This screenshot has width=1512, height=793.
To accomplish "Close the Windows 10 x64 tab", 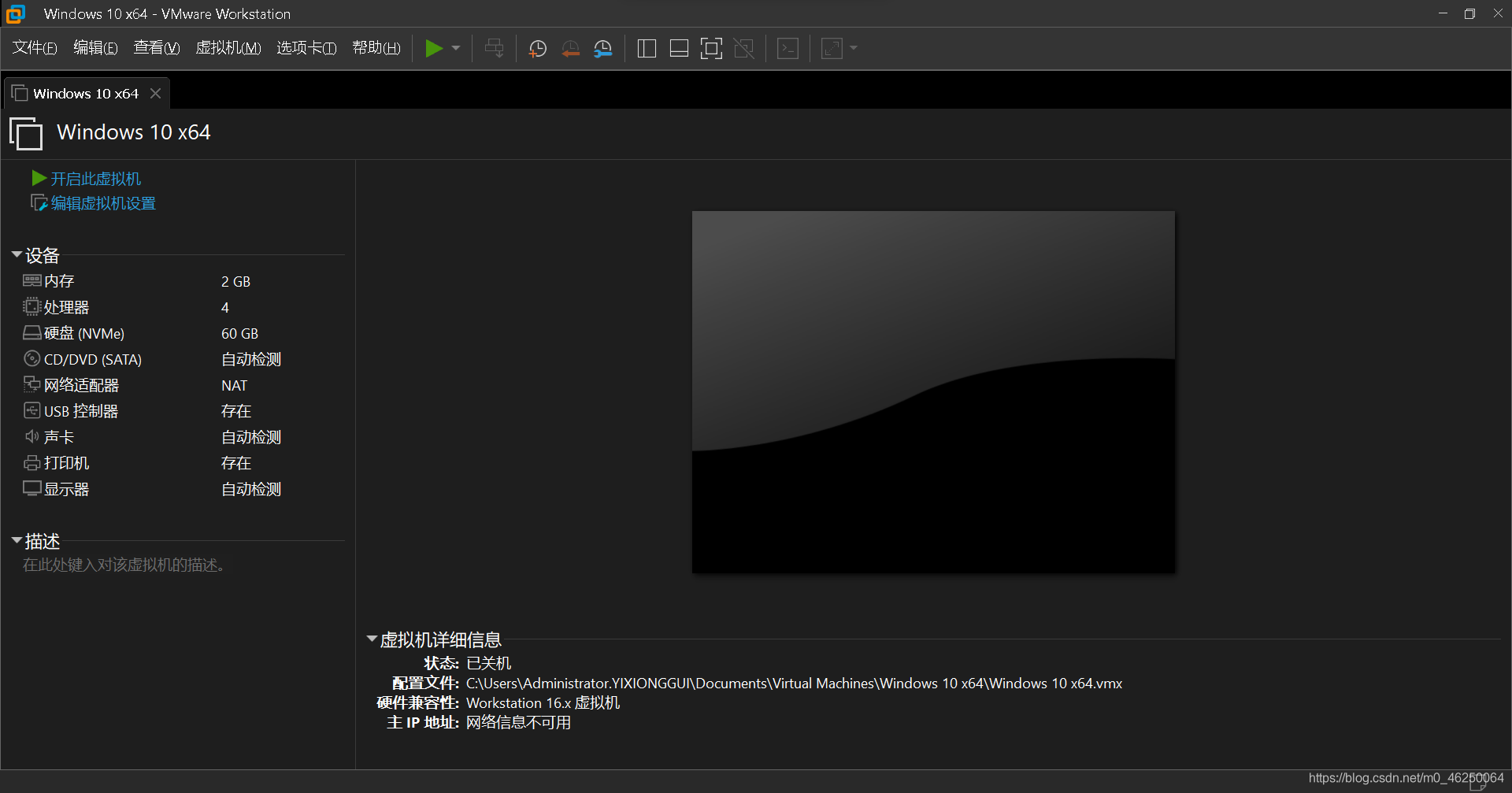I will pos(156,94).
